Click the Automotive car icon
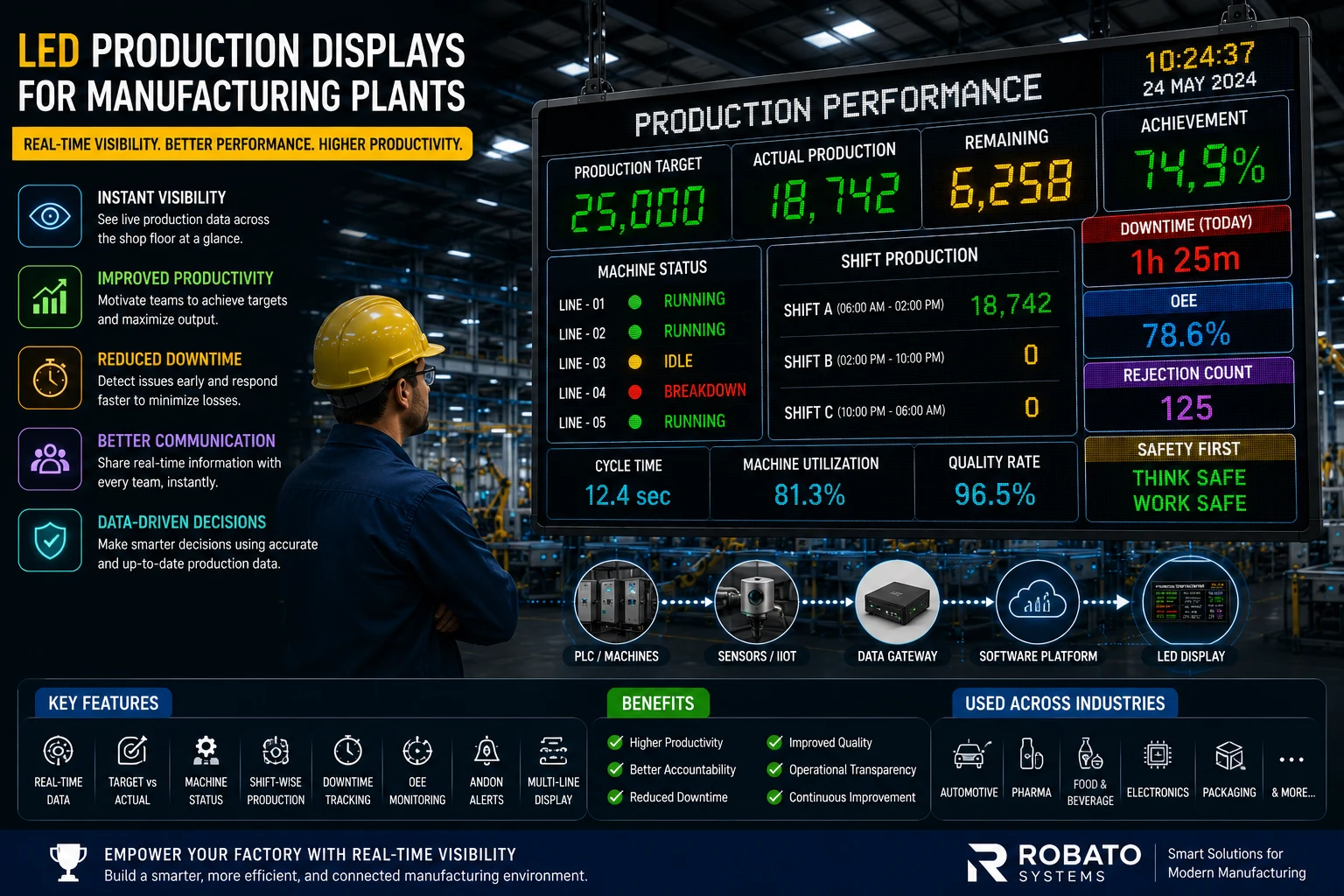The image size is (1344, 896). click(x=969, y=754)
